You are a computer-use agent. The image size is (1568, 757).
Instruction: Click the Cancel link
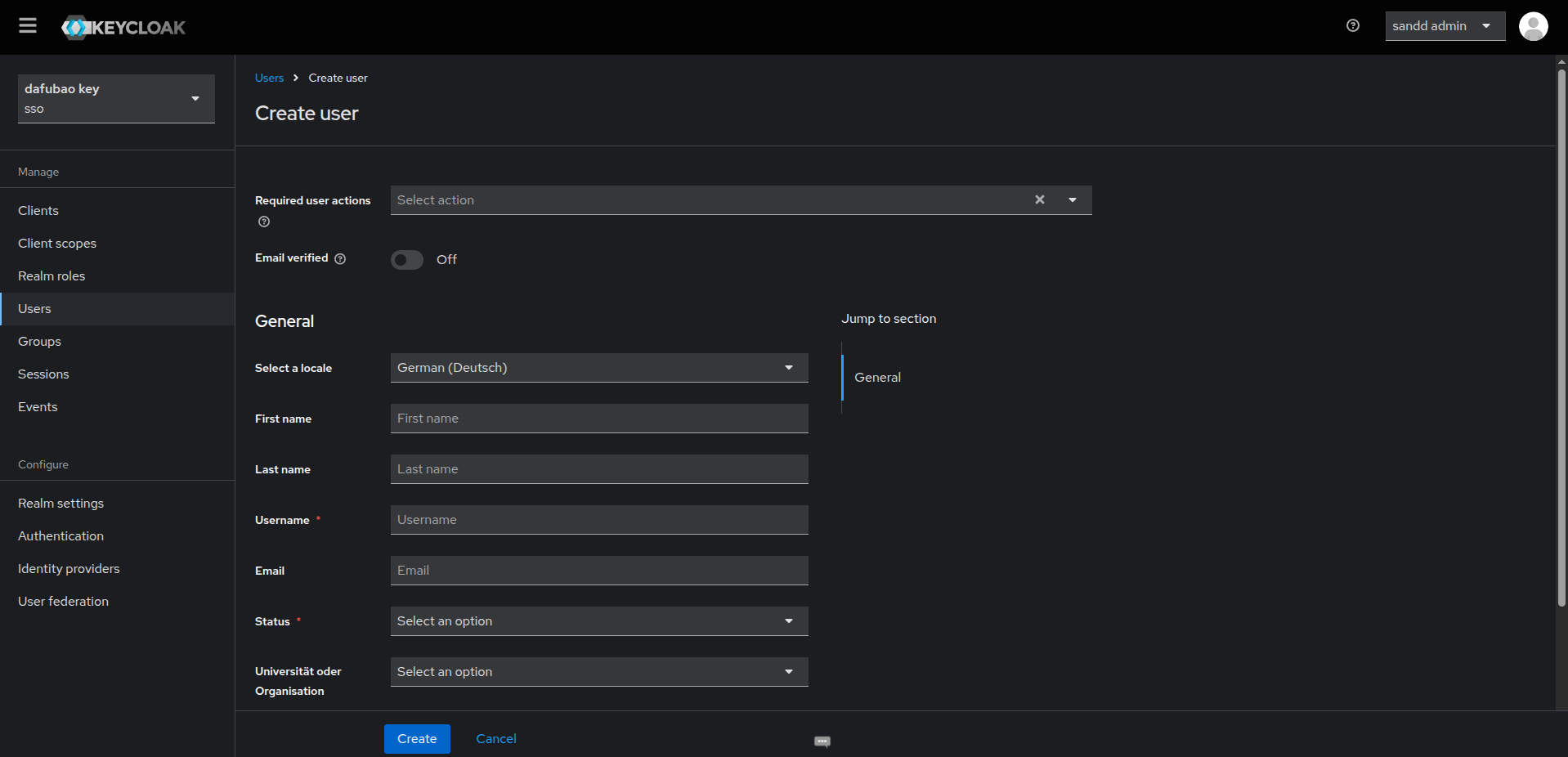click(x=495, y=739)
